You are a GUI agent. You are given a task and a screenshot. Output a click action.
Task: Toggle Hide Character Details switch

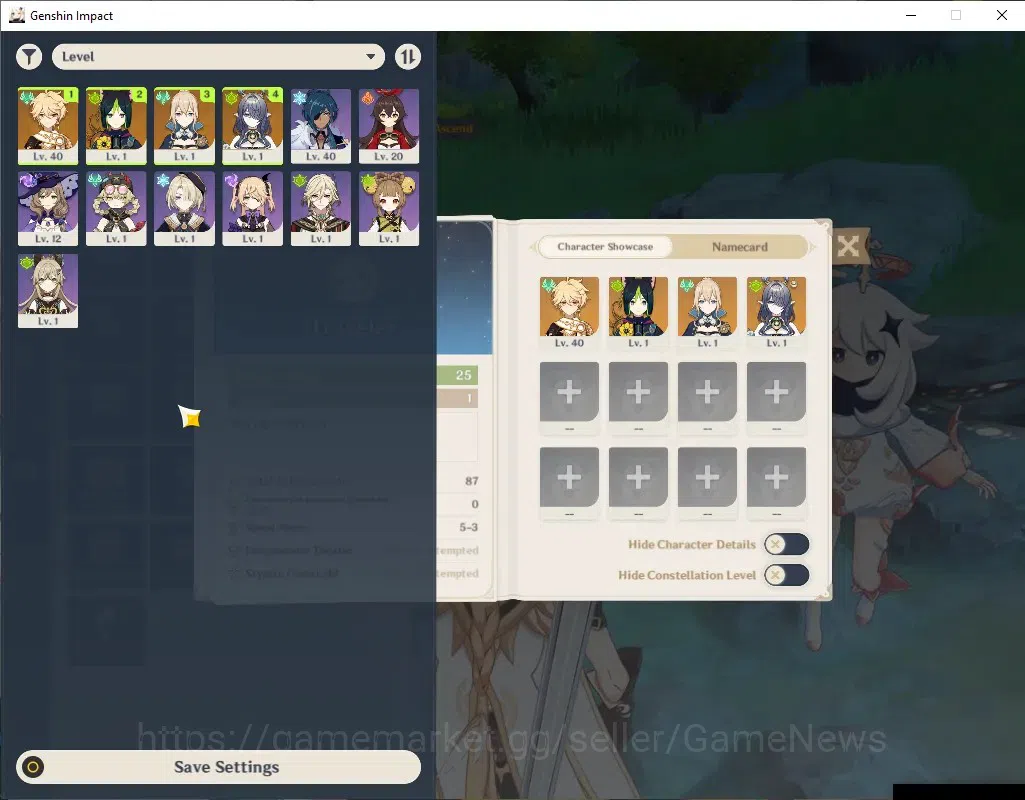point(786,544)
